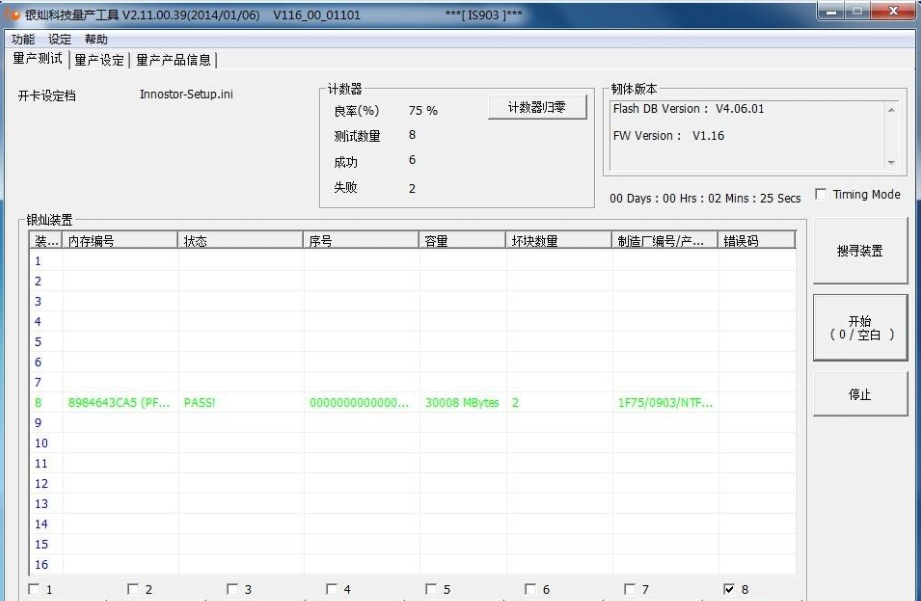Click the 搜寻装置 button
Viewport: 921px width, 601px height.
pyautogui.click(x=860, y=251)
